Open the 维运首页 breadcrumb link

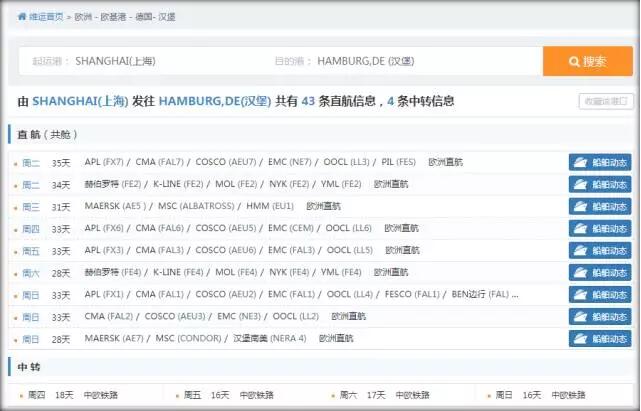point(46,17)
